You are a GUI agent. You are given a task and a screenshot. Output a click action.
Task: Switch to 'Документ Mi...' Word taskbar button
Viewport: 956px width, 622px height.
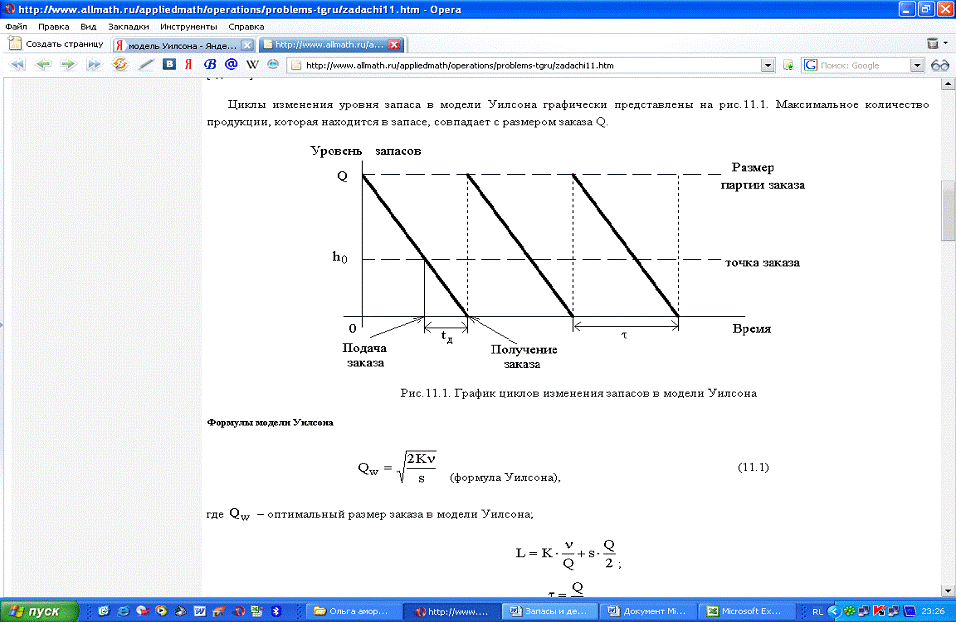[x=647, y=611]
